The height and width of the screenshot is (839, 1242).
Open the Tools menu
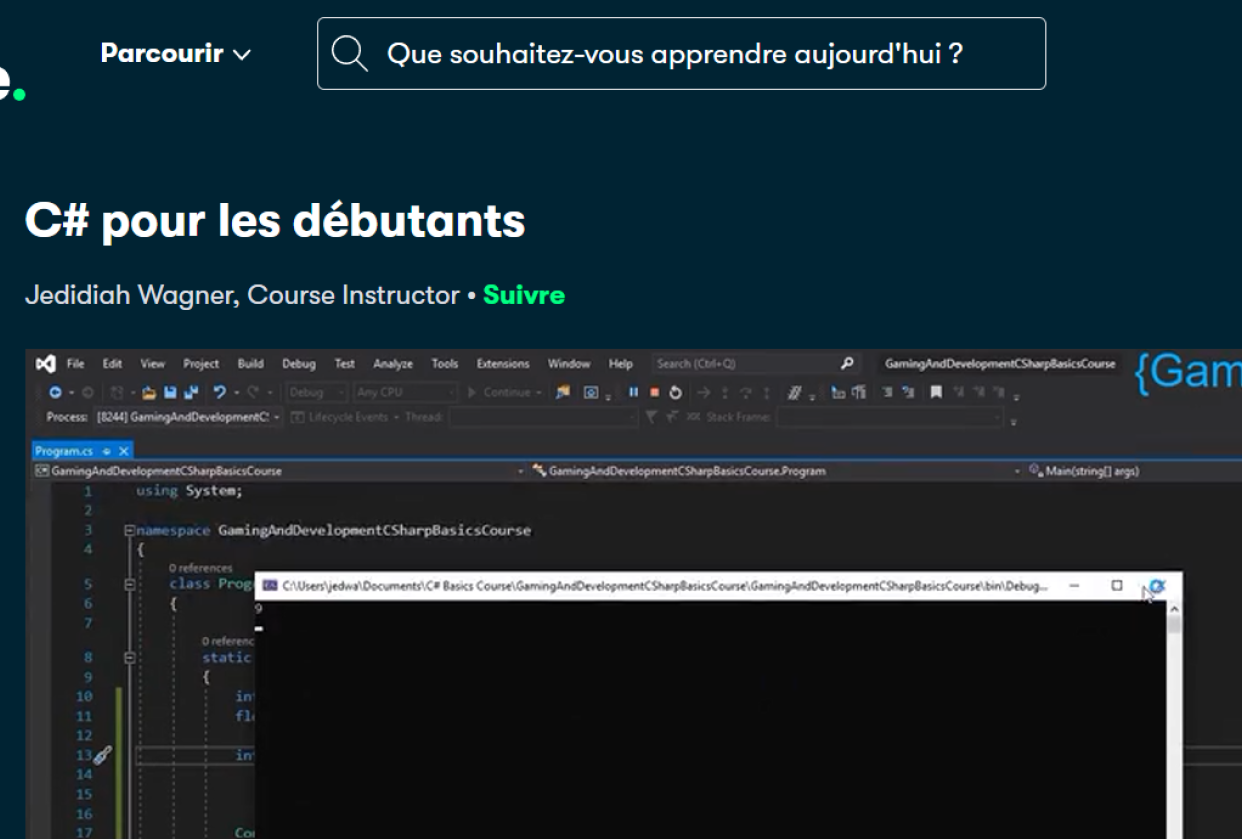[445, 364]
